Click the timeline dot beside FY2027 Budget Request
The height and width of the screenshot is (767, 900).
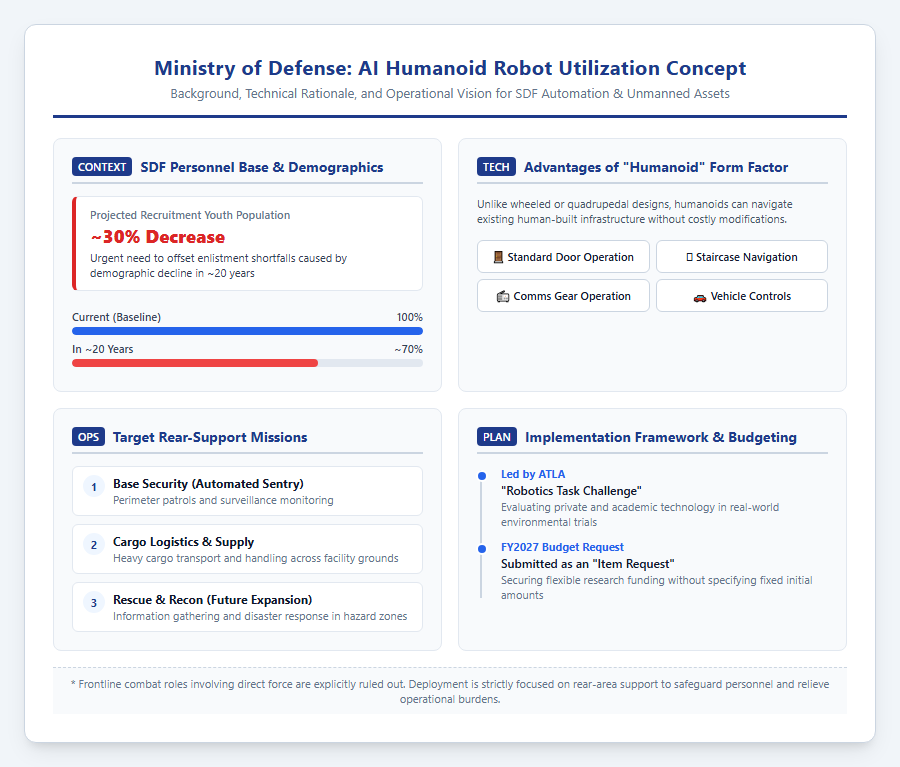482,549
